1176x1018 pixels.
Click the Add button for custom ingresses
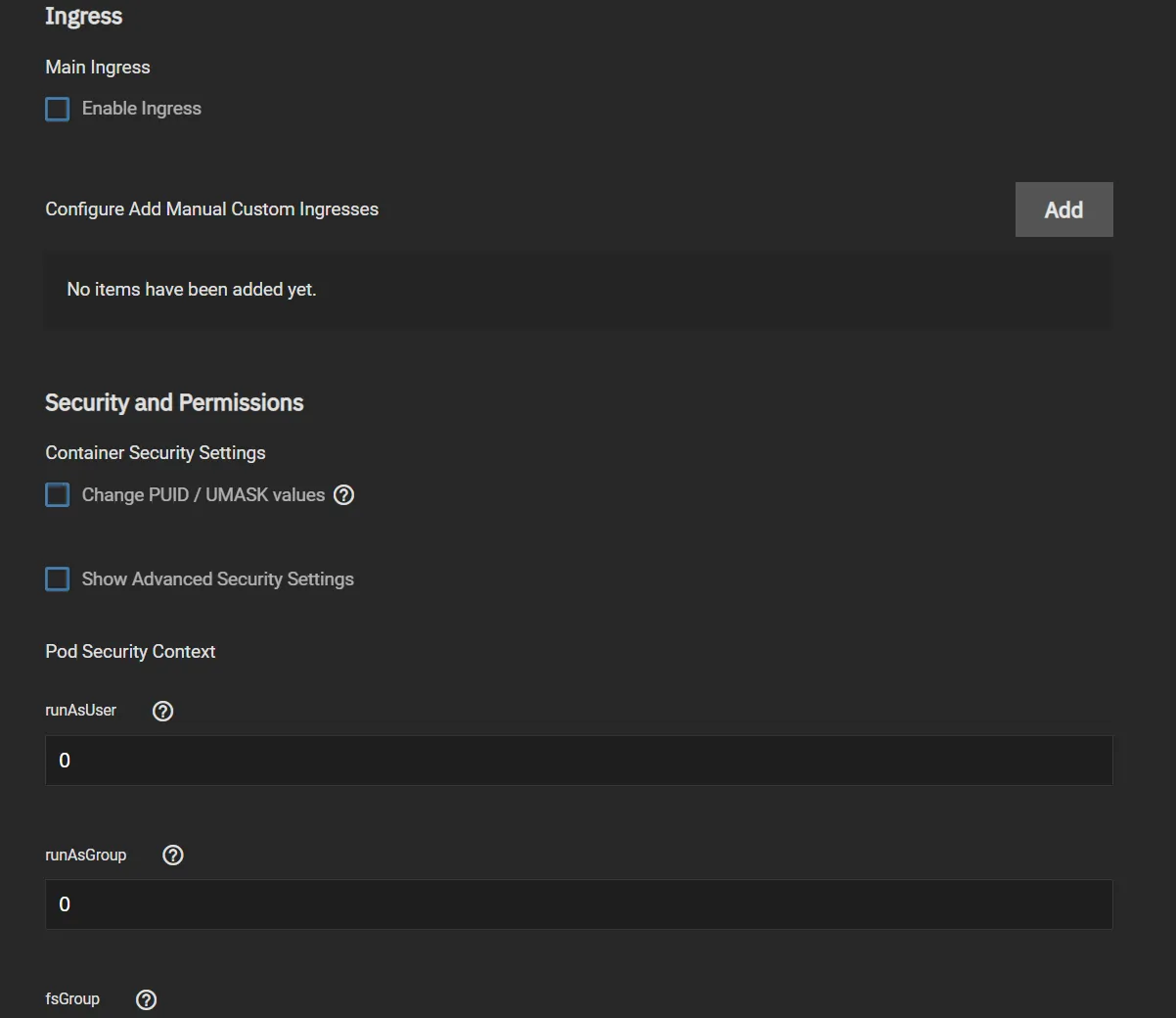click(1063, 208)
